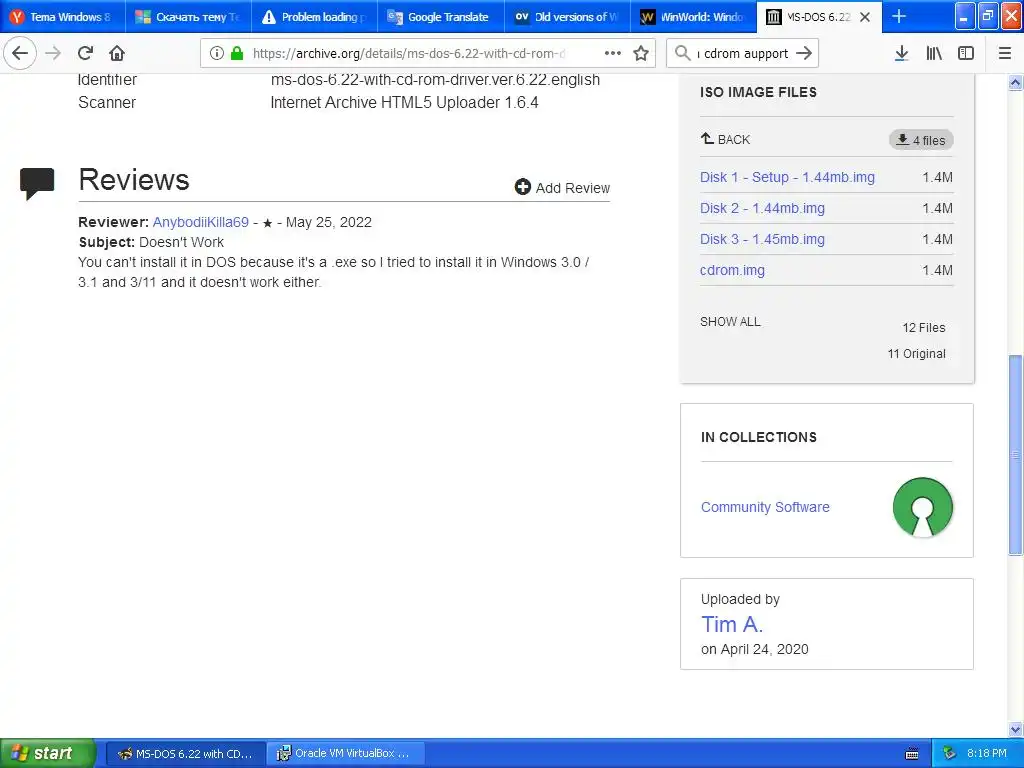Click the browser forward arrow
1024x768 pixels.
[53, 53]
